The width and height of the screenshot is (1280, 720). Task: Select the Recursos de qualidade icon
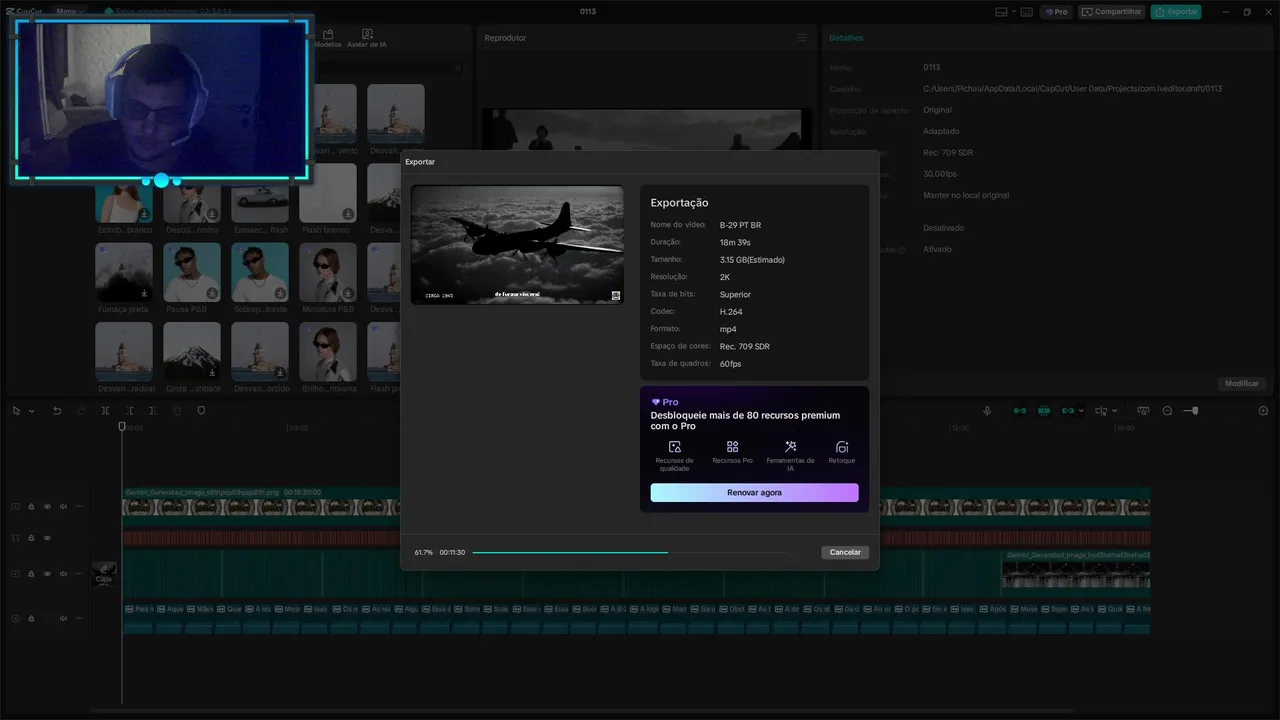pos(674,447)
